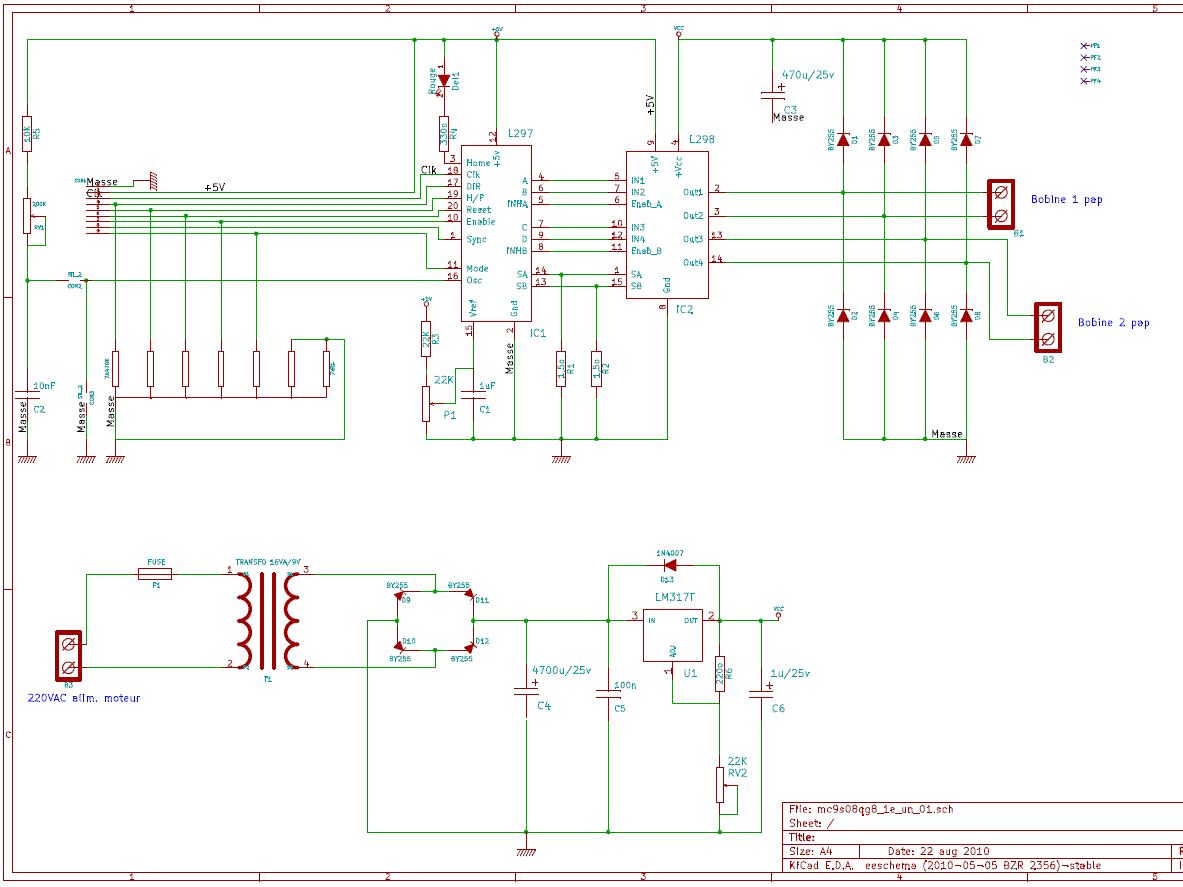Select capacitor C5 symbol (100n)

(x=607, y=694)
